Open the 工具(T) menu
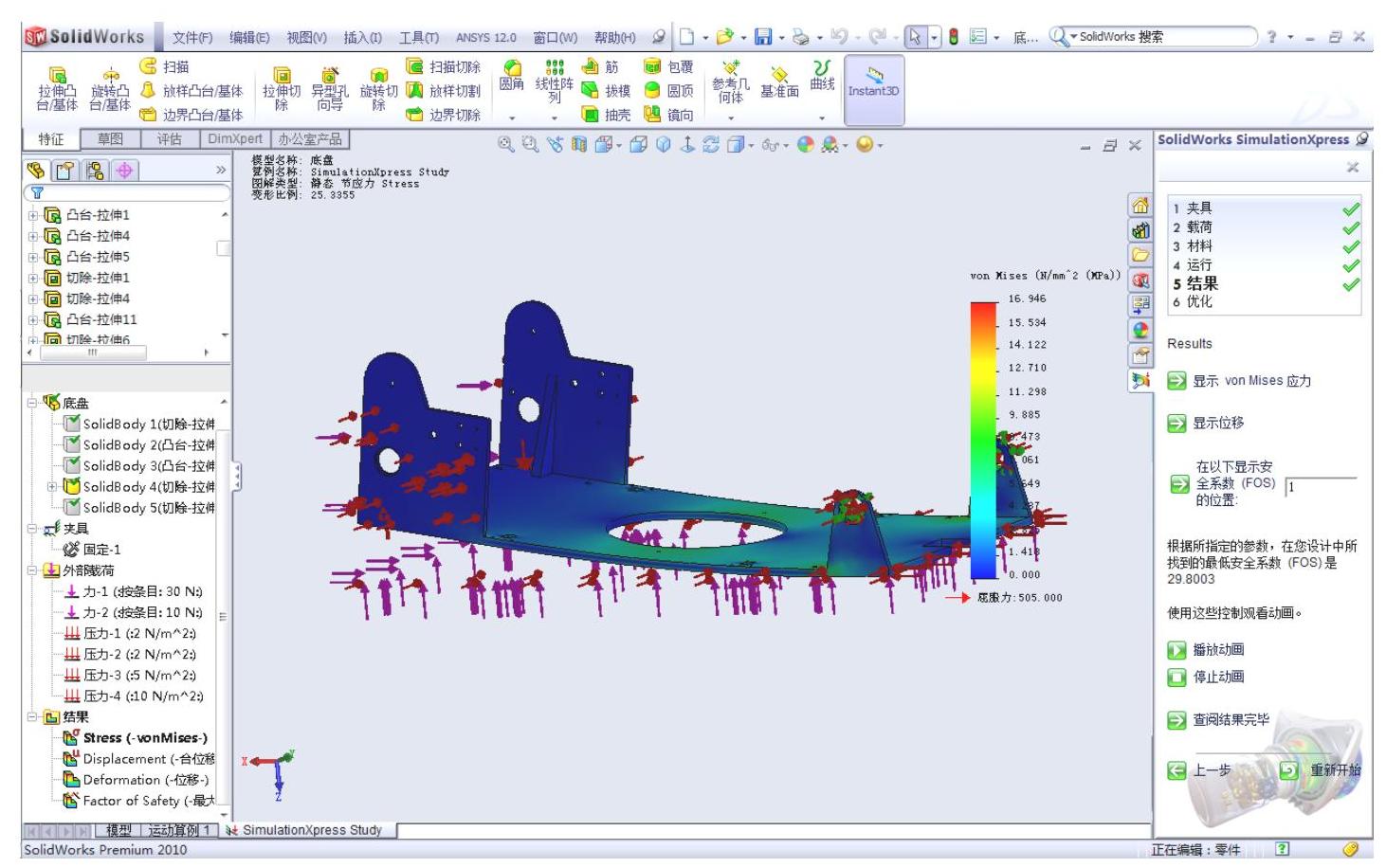Viewport: 1386px width, 868px height. pyautogui.click(x=418, y=37)
